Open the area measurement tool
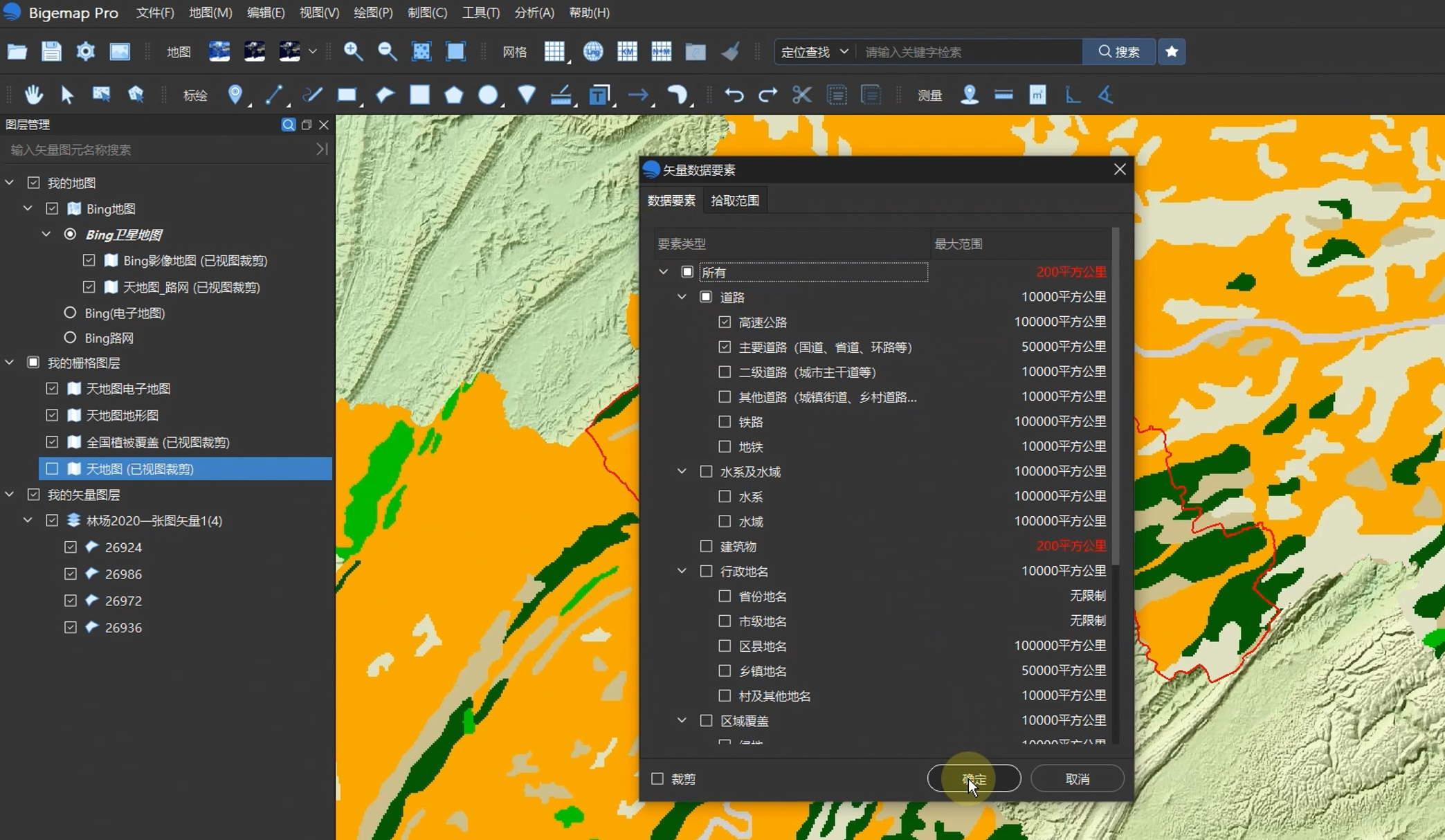 [1037, 95]
